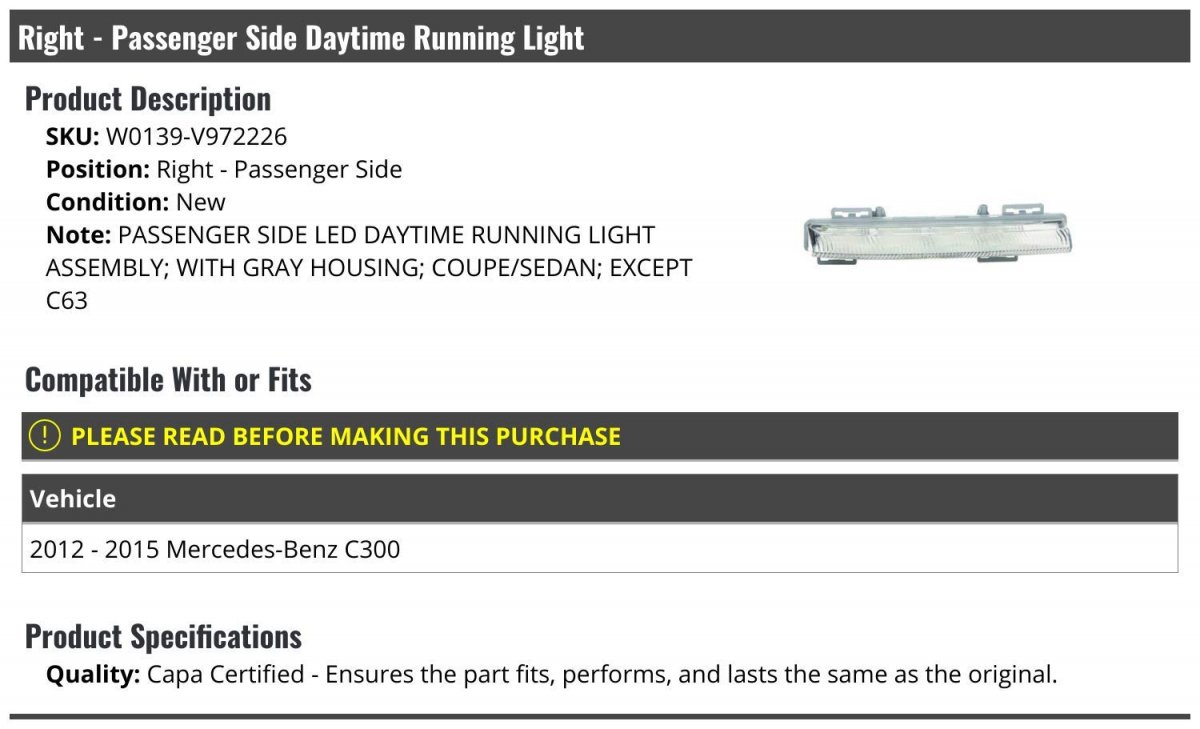Click the bold "SKU:" label
This screenshot has width=1200, height=729.
(x=72, y=137)
